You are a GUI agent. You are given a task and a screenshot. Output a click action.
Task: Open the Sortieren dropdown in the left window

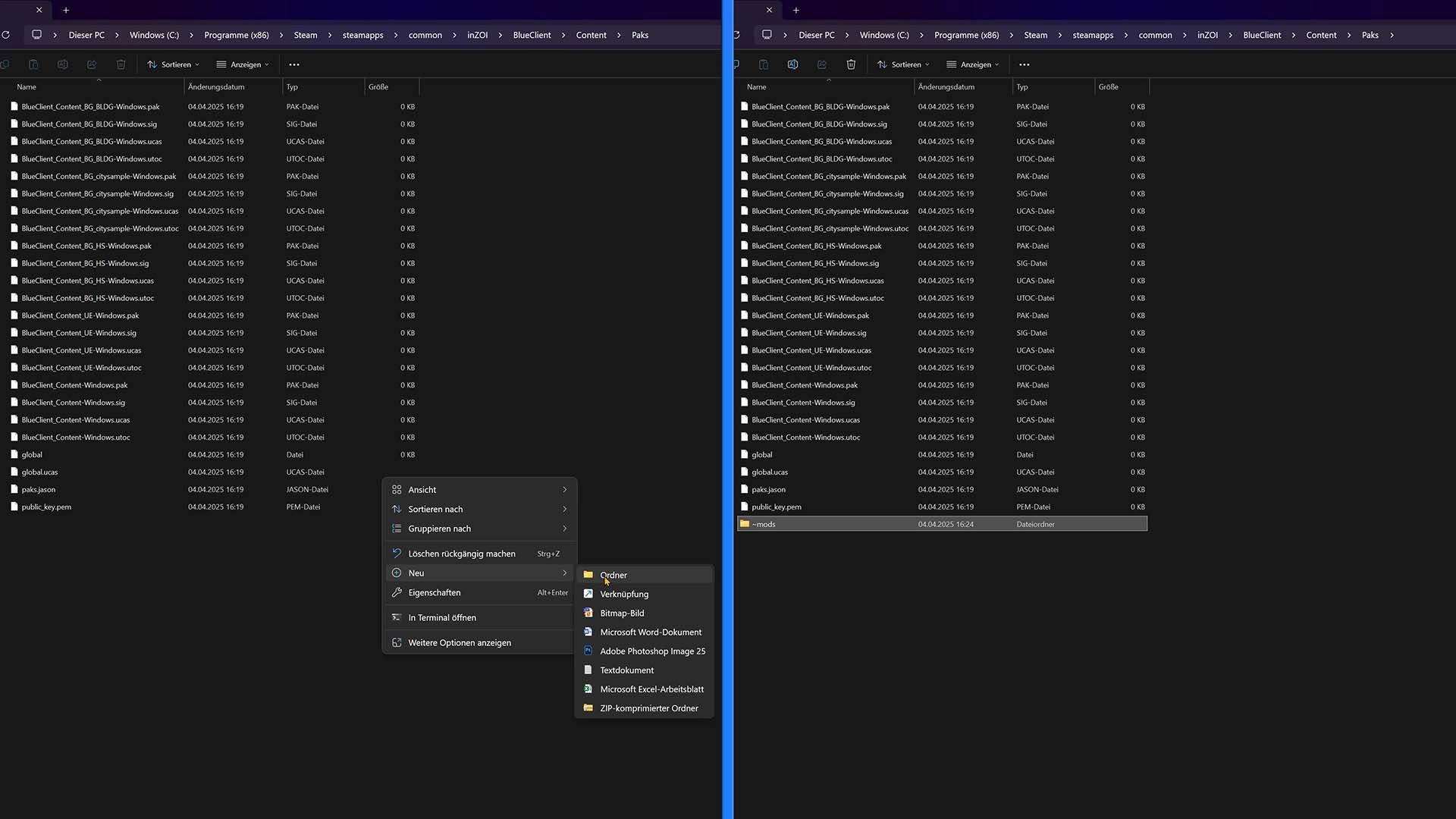(174, 64)
